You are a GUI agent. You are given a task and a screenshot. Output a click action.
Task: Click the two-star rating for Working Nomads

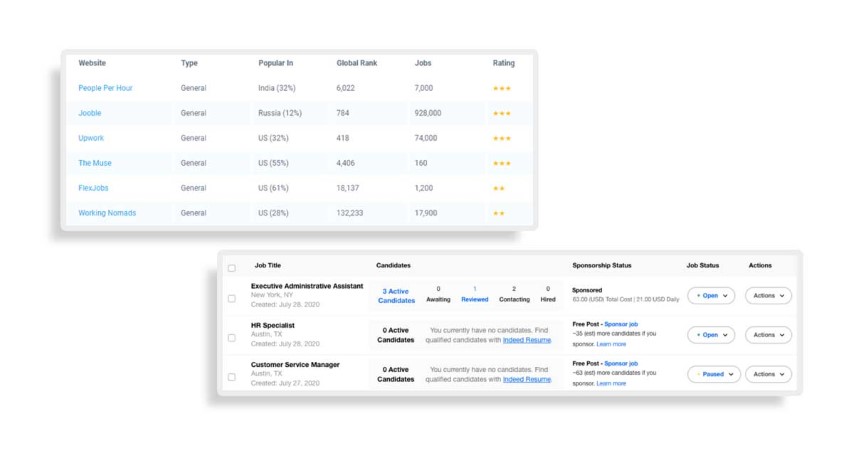[499, 214]
